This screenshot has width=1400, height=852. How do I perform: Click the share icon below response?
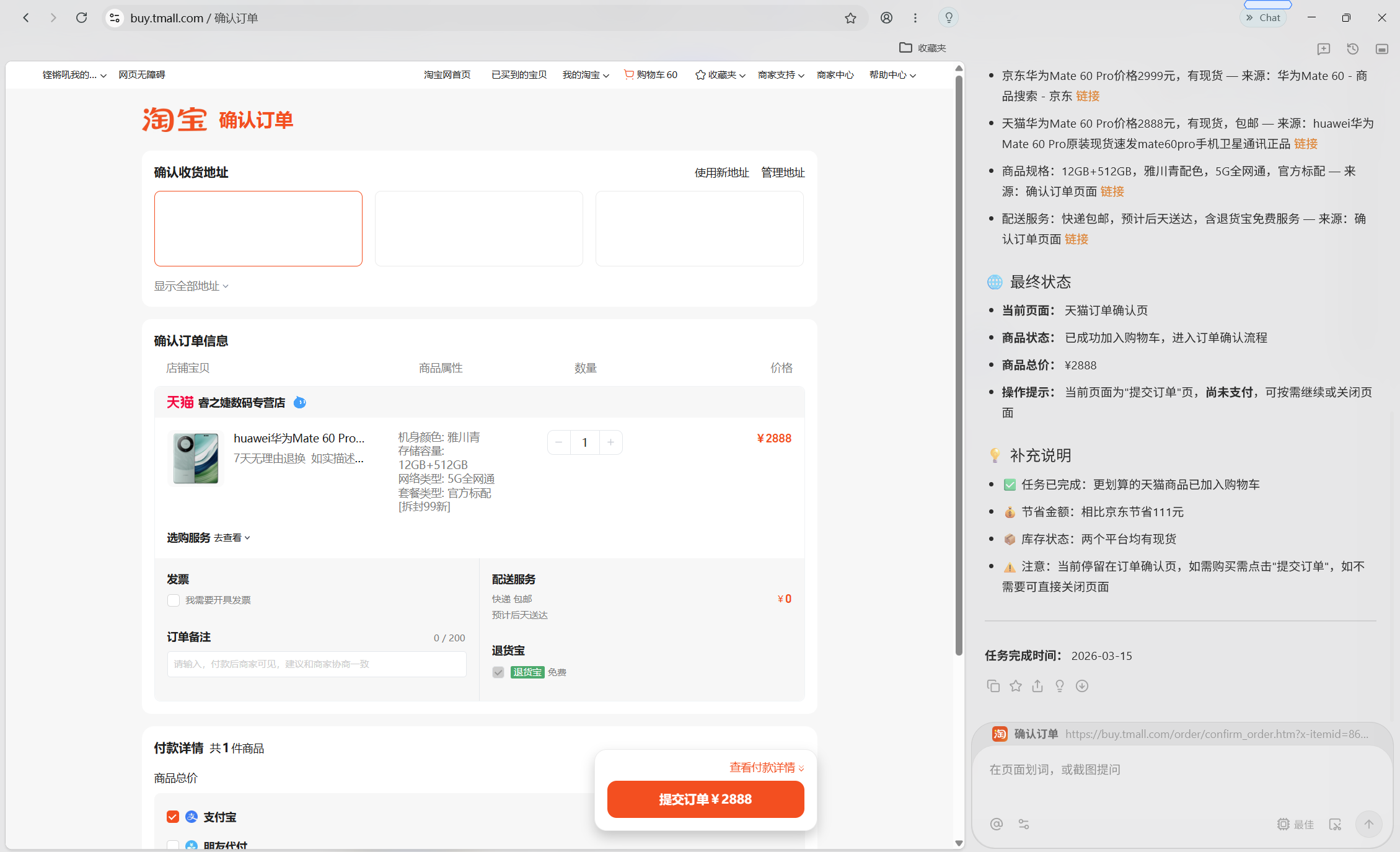pos(1037,685)
